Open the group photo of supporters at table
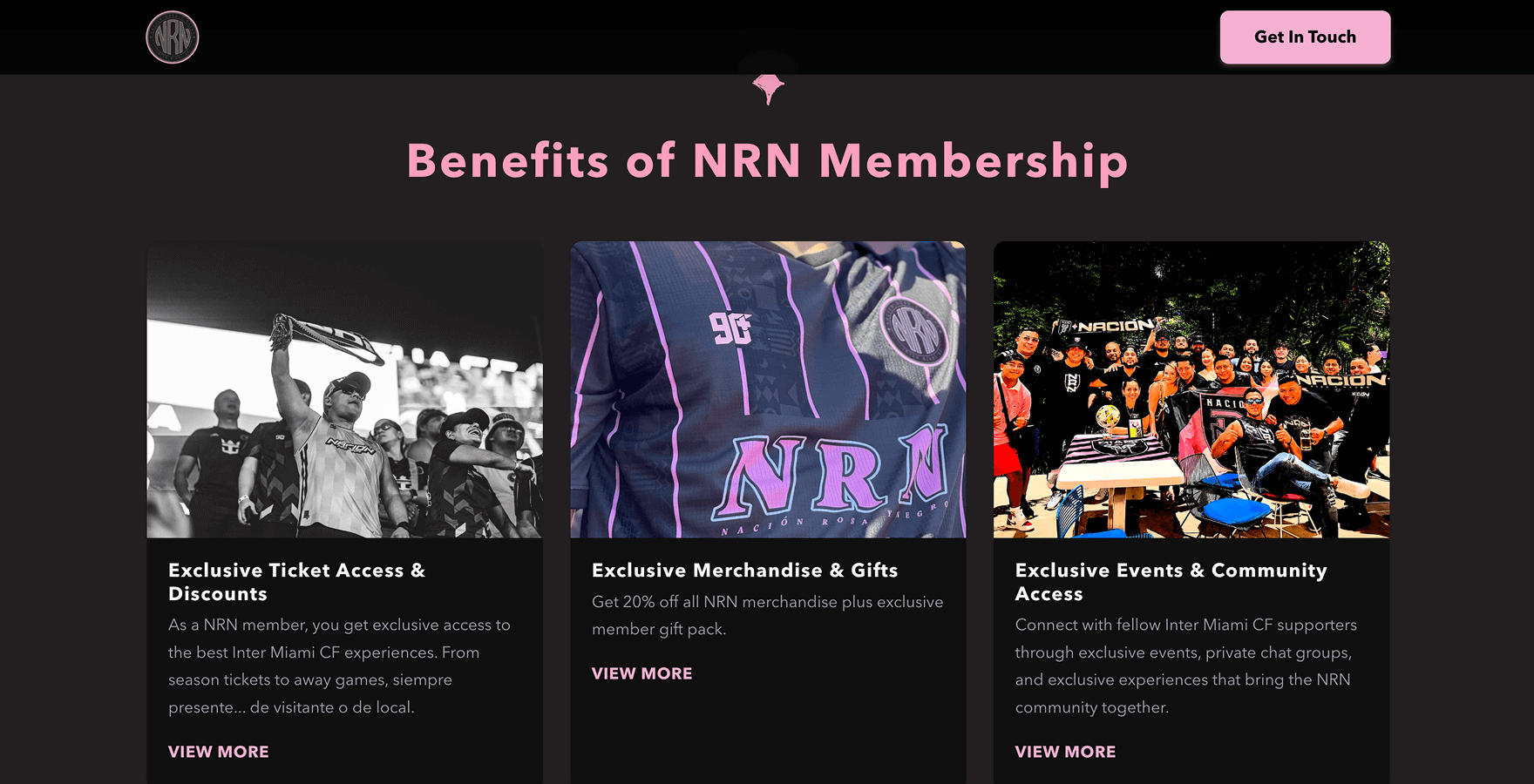Screen dimensions: 1534x784 point(1191,389)
